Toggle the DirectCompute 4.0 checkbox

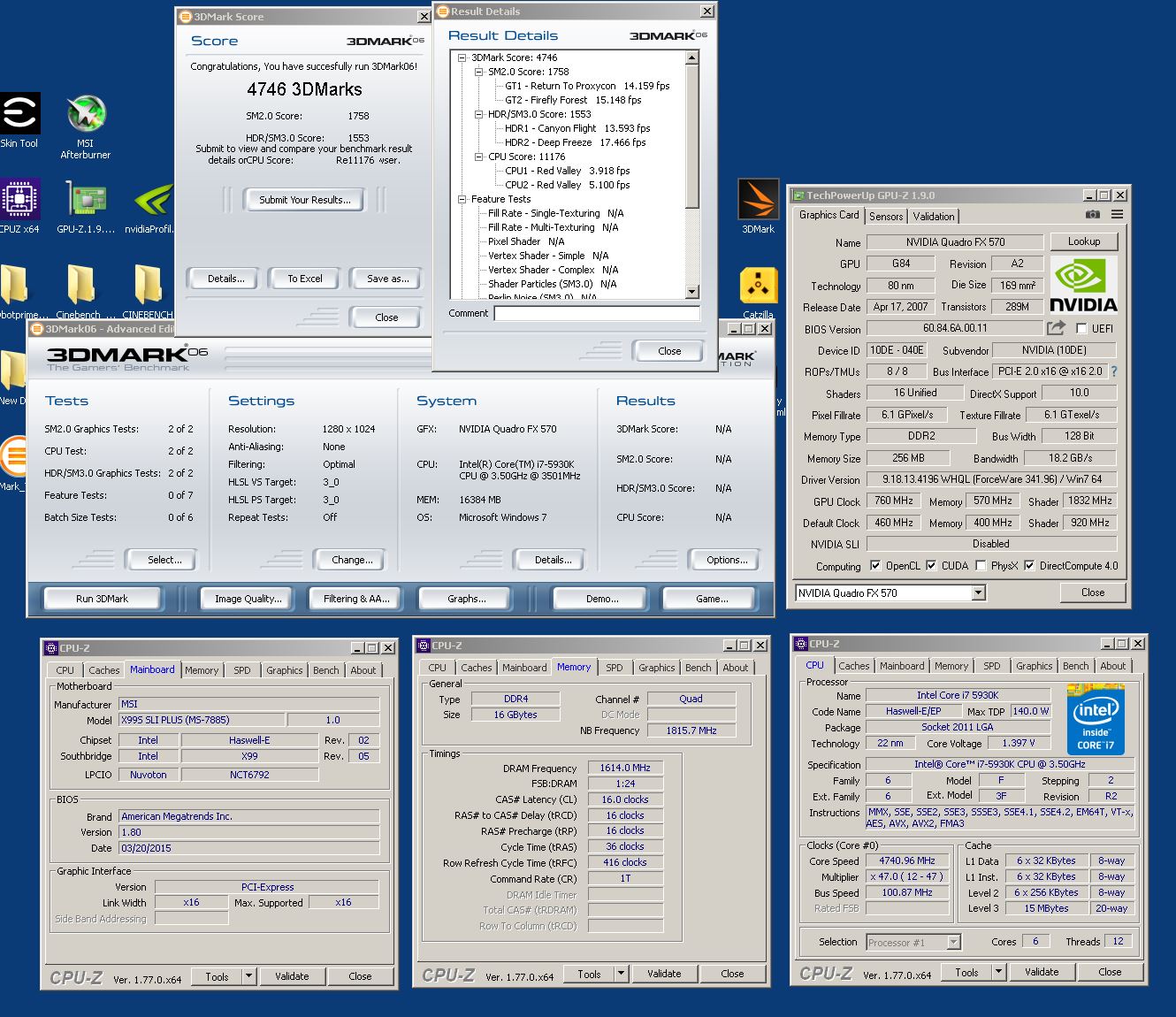pos(1029,566)
